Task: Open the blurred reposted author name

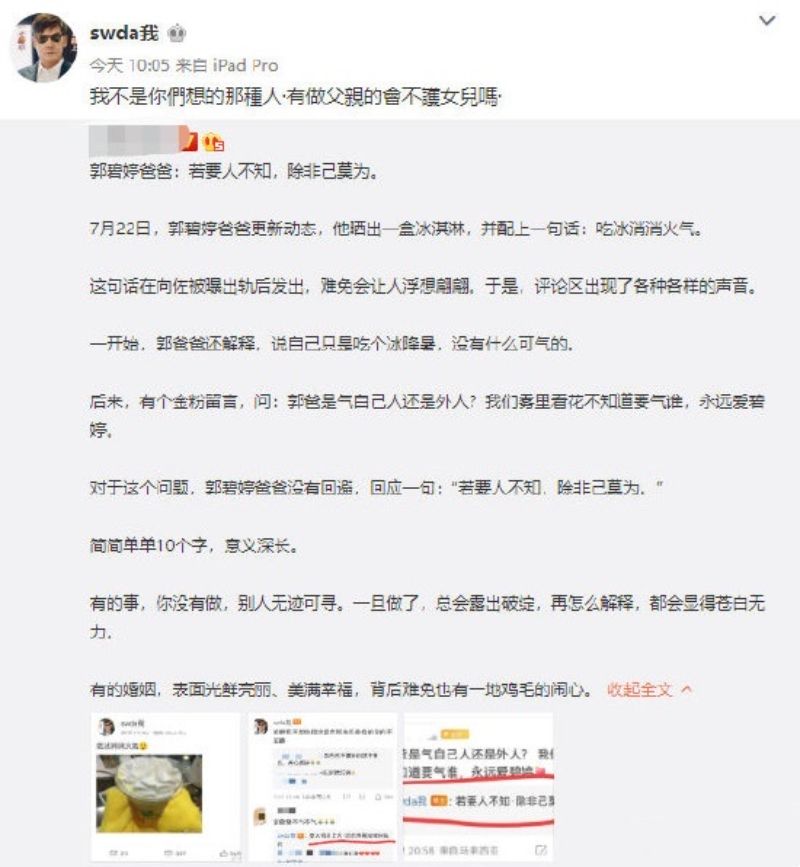Action: click(x=134, y=140)
